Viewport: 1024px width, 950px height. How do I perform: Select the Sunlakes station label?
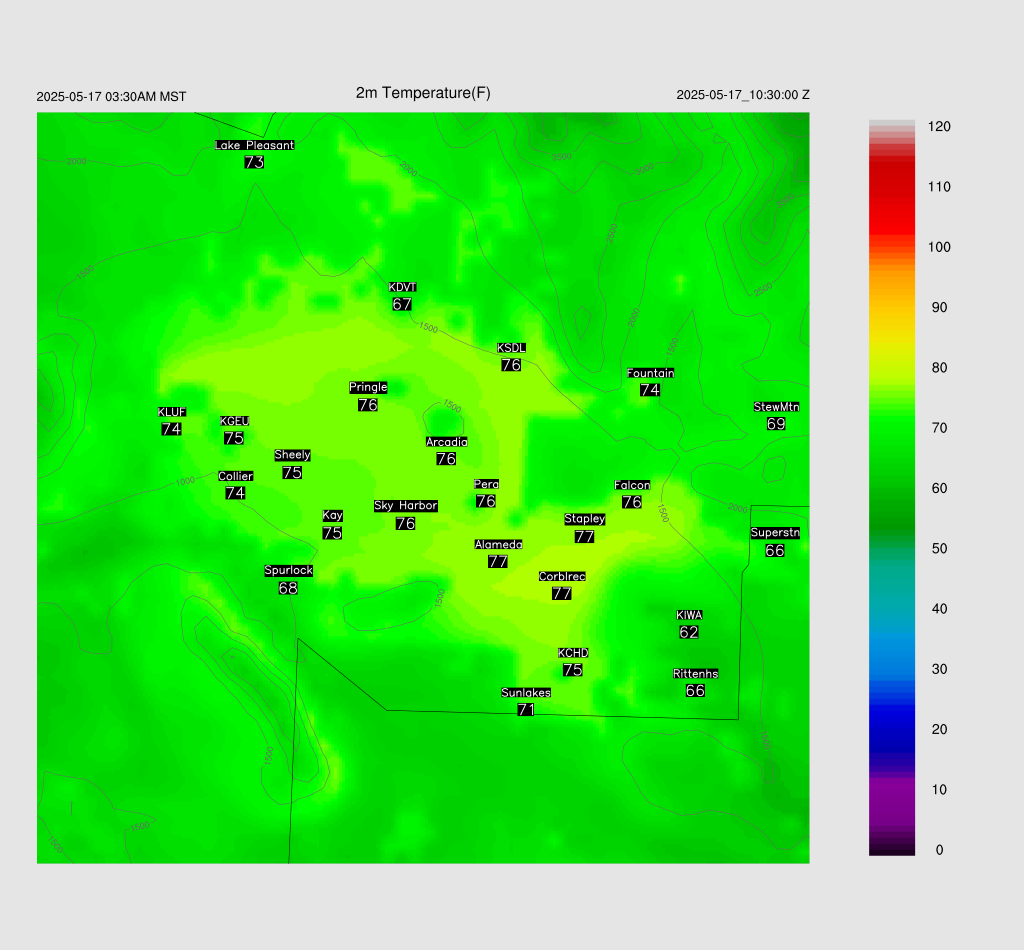(526, 693)
